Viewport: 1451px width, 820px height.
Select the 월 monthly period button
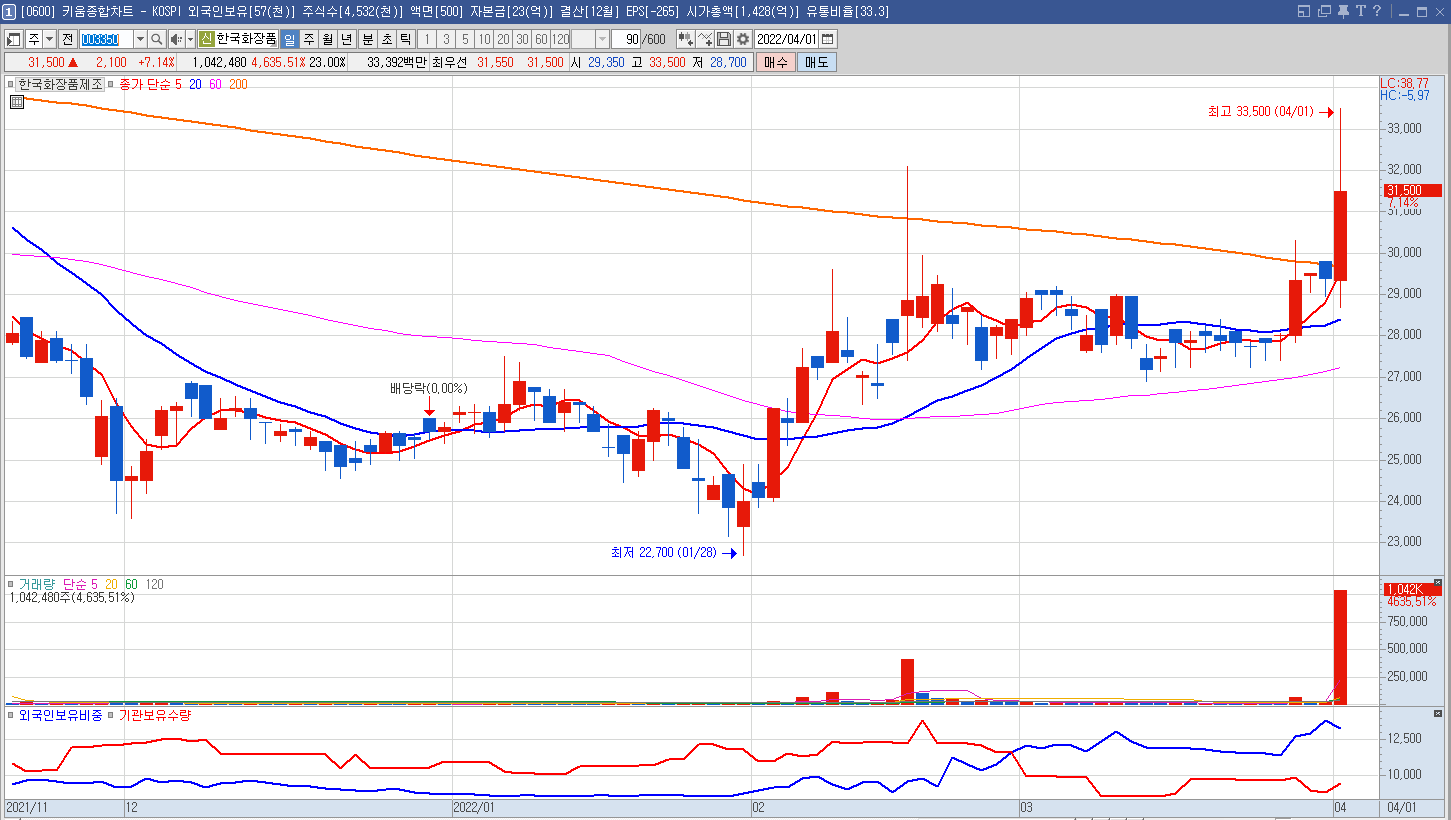click(327, 39)
